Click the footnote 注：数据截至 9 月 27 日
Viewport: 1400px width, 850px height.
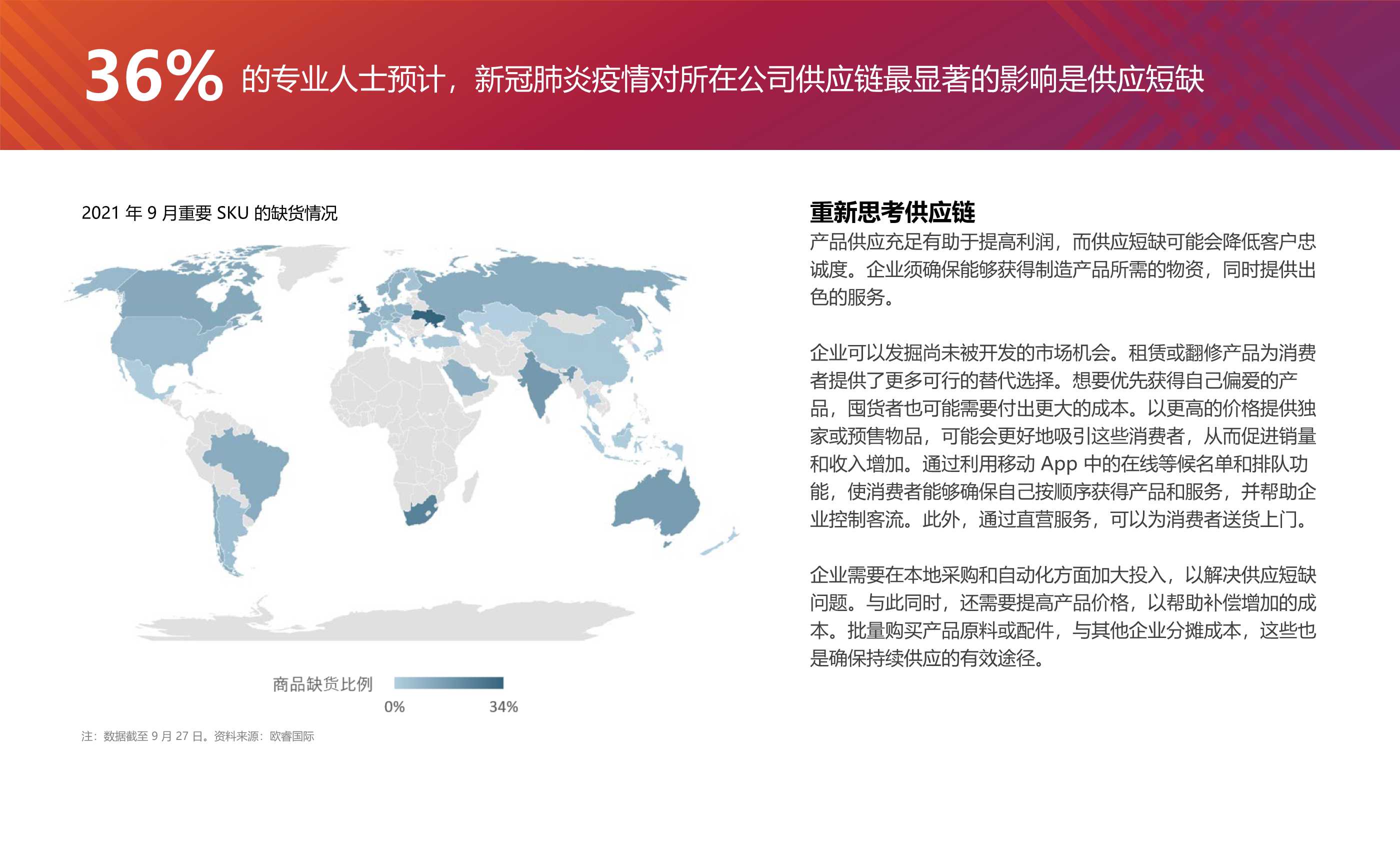(x=197, y=736)
